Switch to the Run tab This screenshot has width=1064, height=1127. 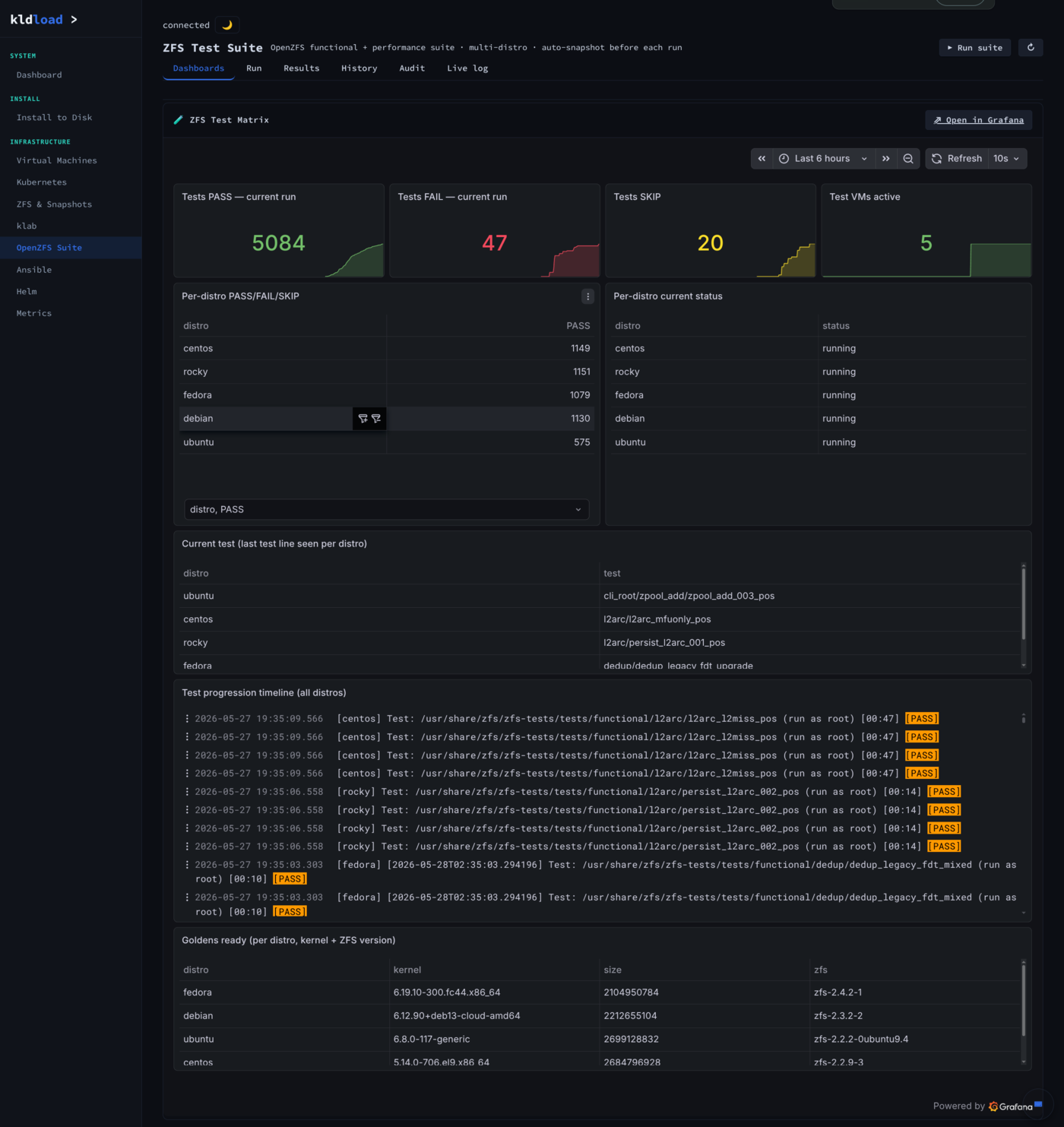[x=254, y=68]
